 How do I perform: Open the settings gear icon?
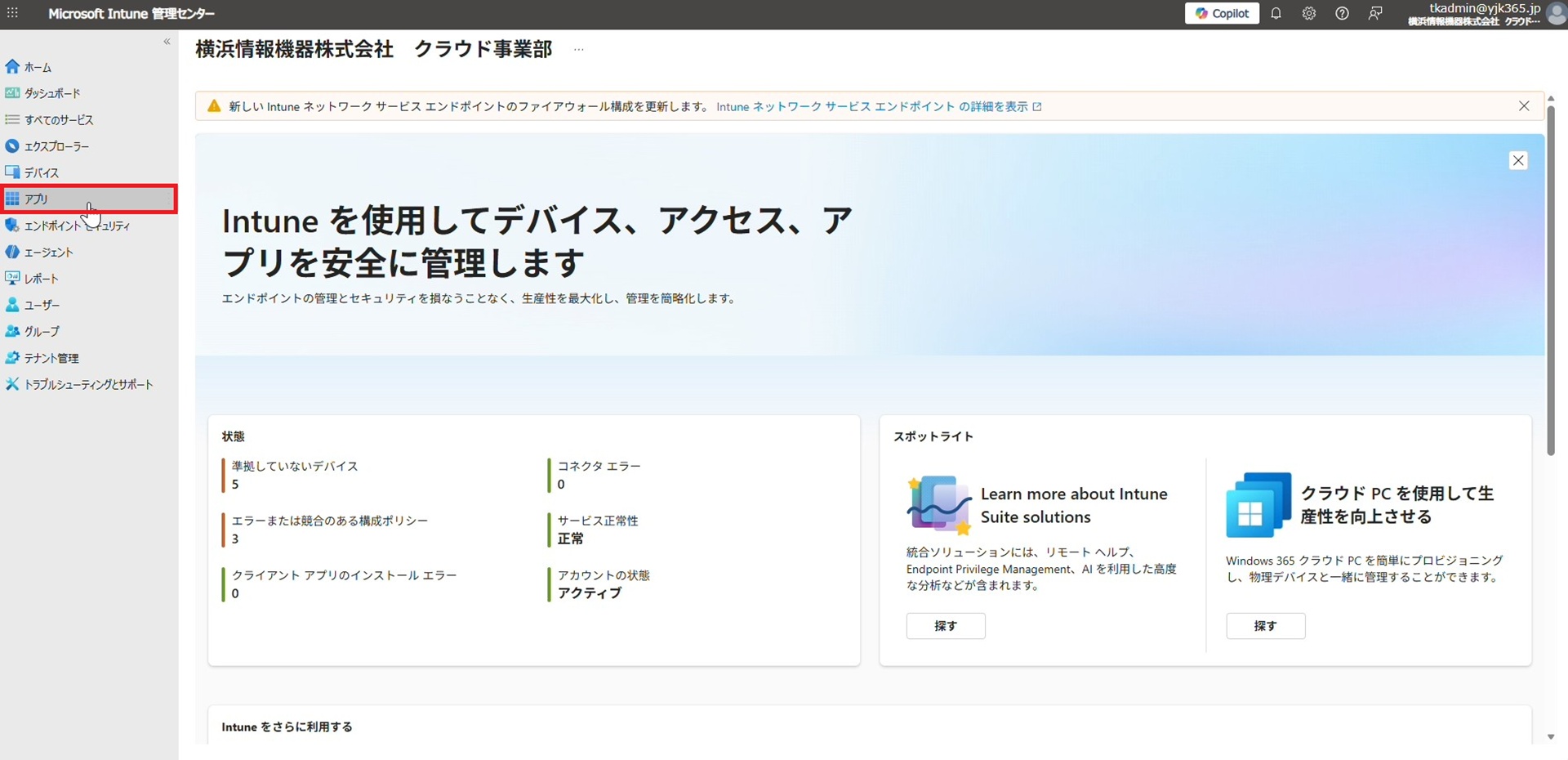pyautogui.click(x=1309, y=14)
